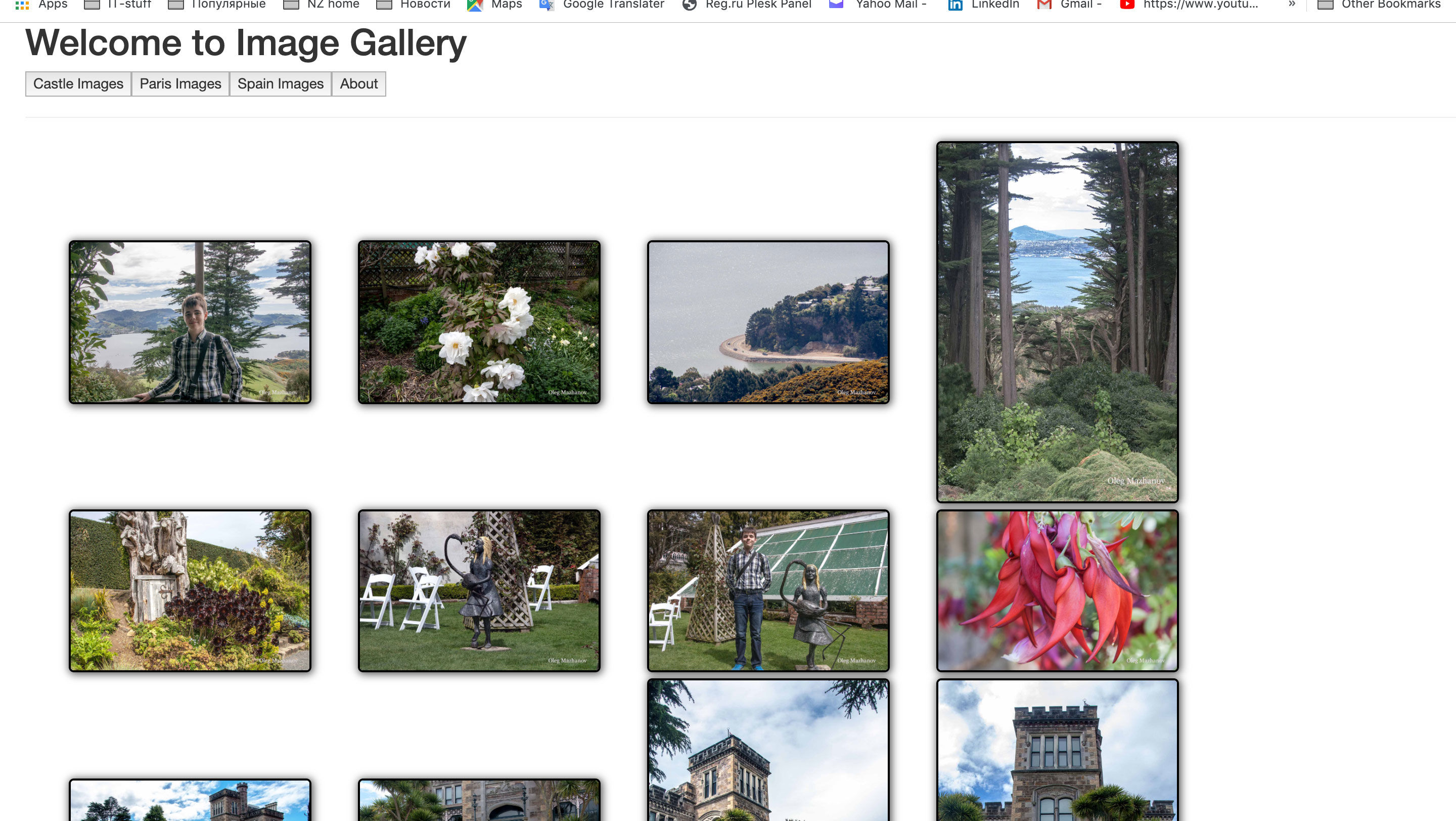1456x821 pixels.
Task: Click the Spain Images button
Action: [x=281, y=83]
